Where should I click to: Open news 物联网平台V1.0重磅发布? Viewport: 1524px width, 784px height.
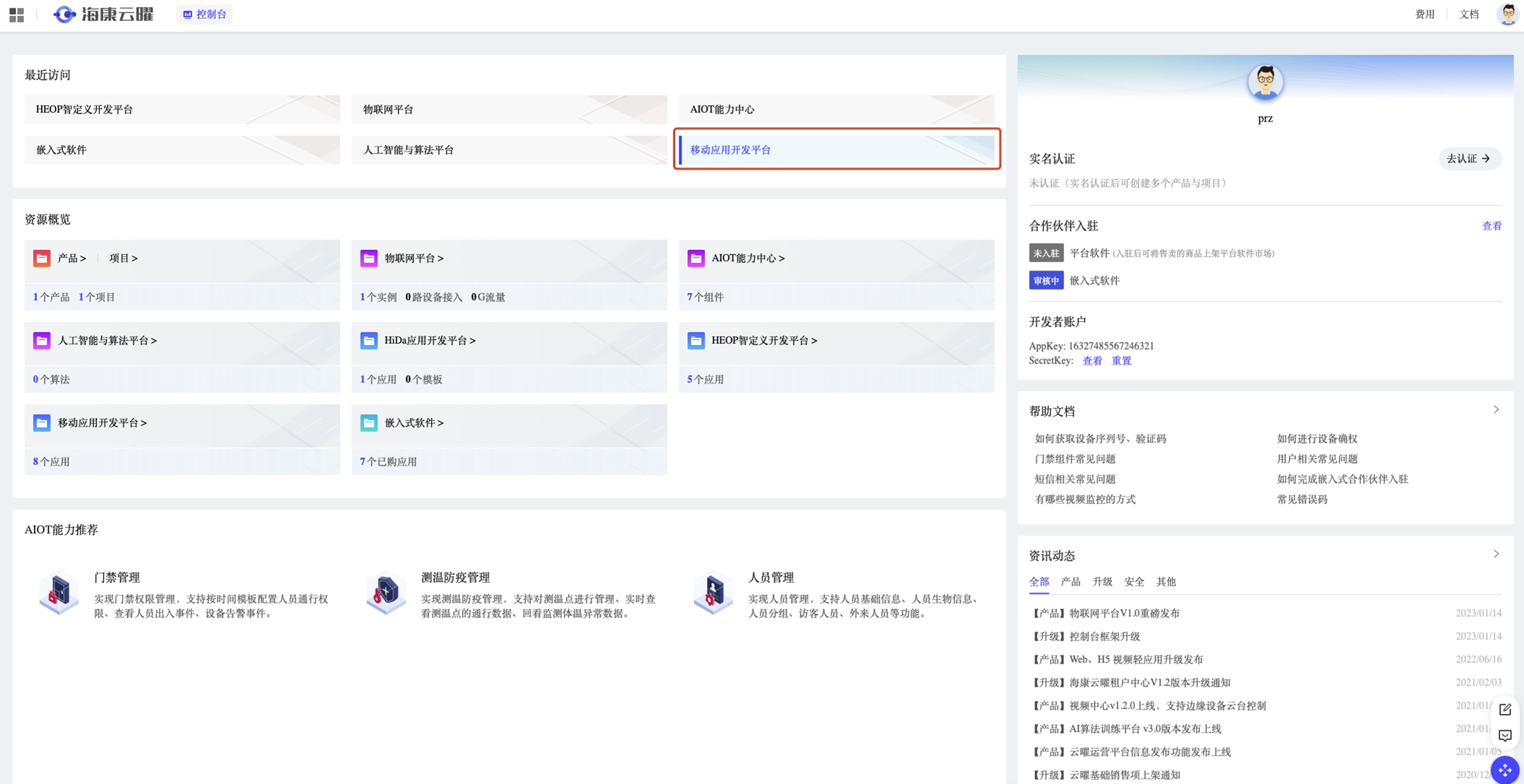(1105, 614)
